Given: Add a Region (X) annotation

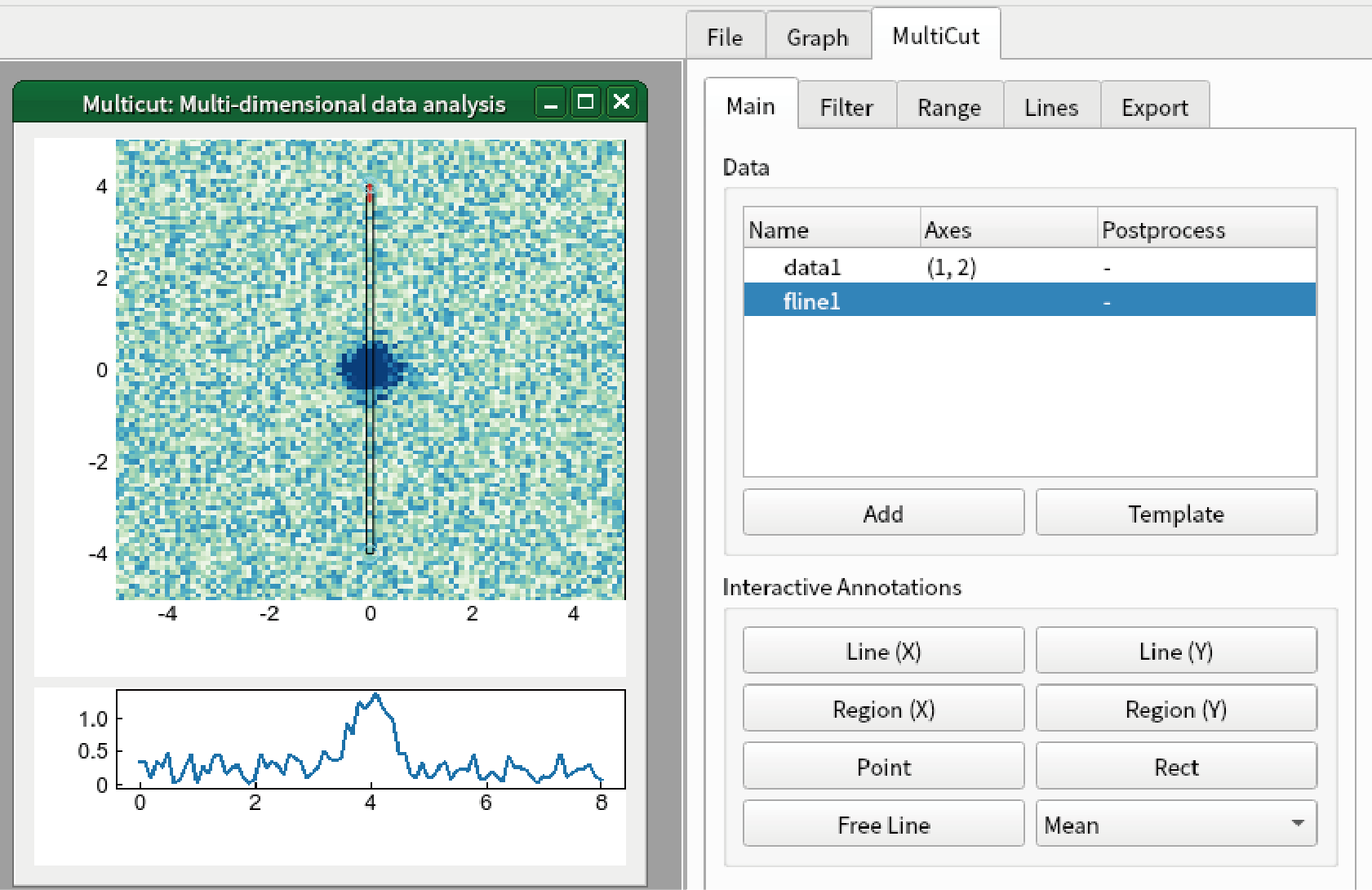Looking at the screenshot, I should pos(883,709).
